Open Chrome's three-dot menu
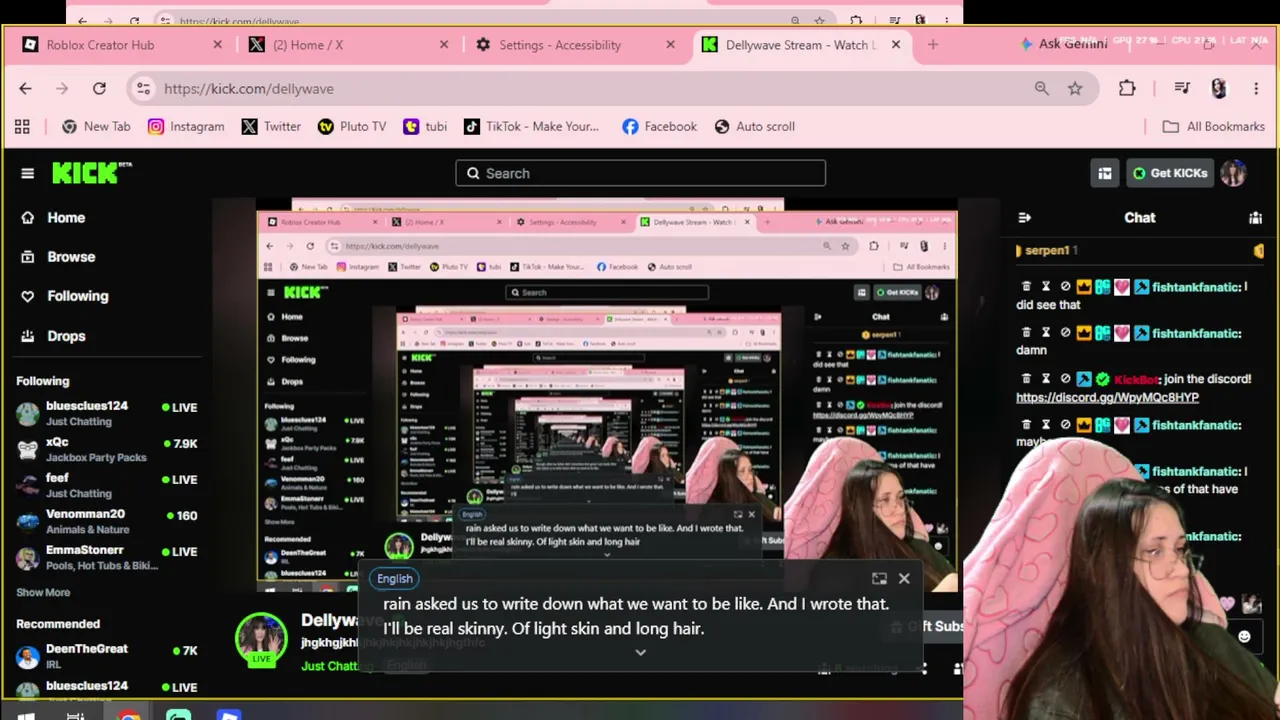This screenshot has height=720, width=1280. pos(1256,88)
